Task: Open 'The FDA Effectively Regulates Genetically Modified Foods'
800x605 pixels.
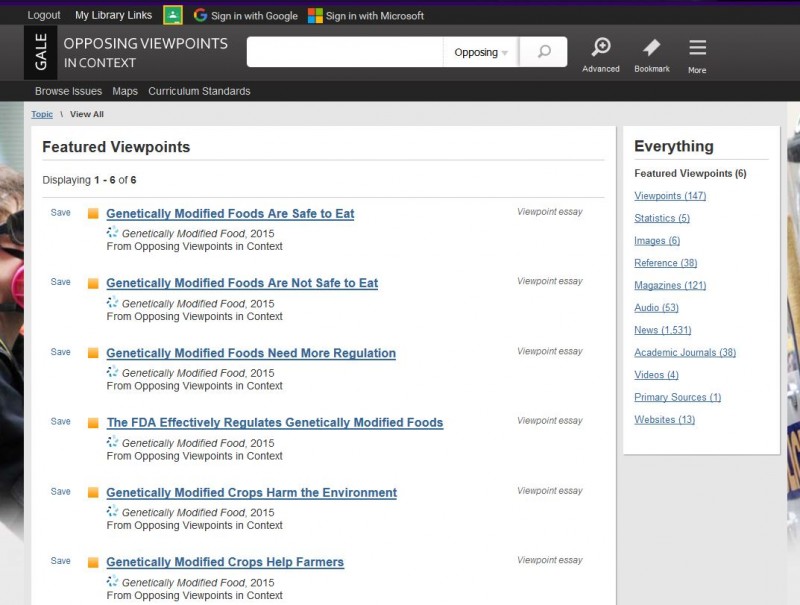Action: point(275,422)
